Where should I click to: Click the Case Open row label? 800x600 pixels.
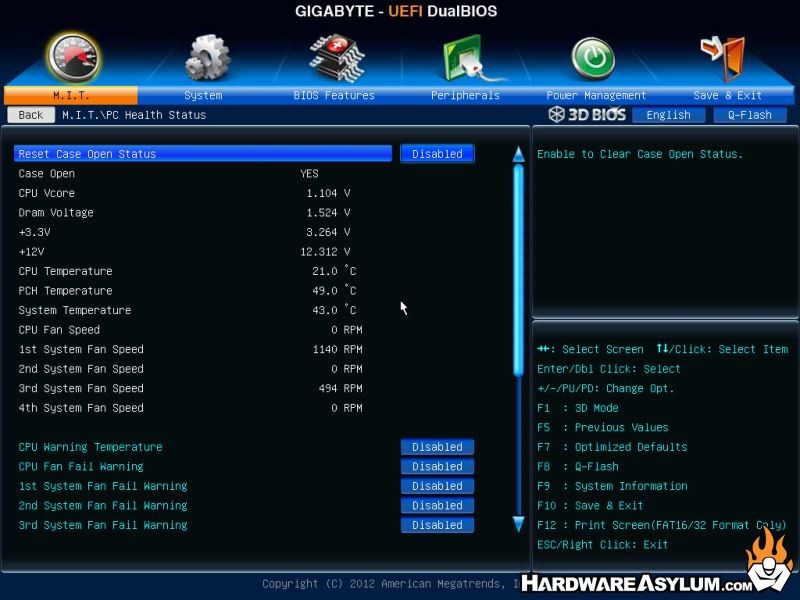coord(47,173)
